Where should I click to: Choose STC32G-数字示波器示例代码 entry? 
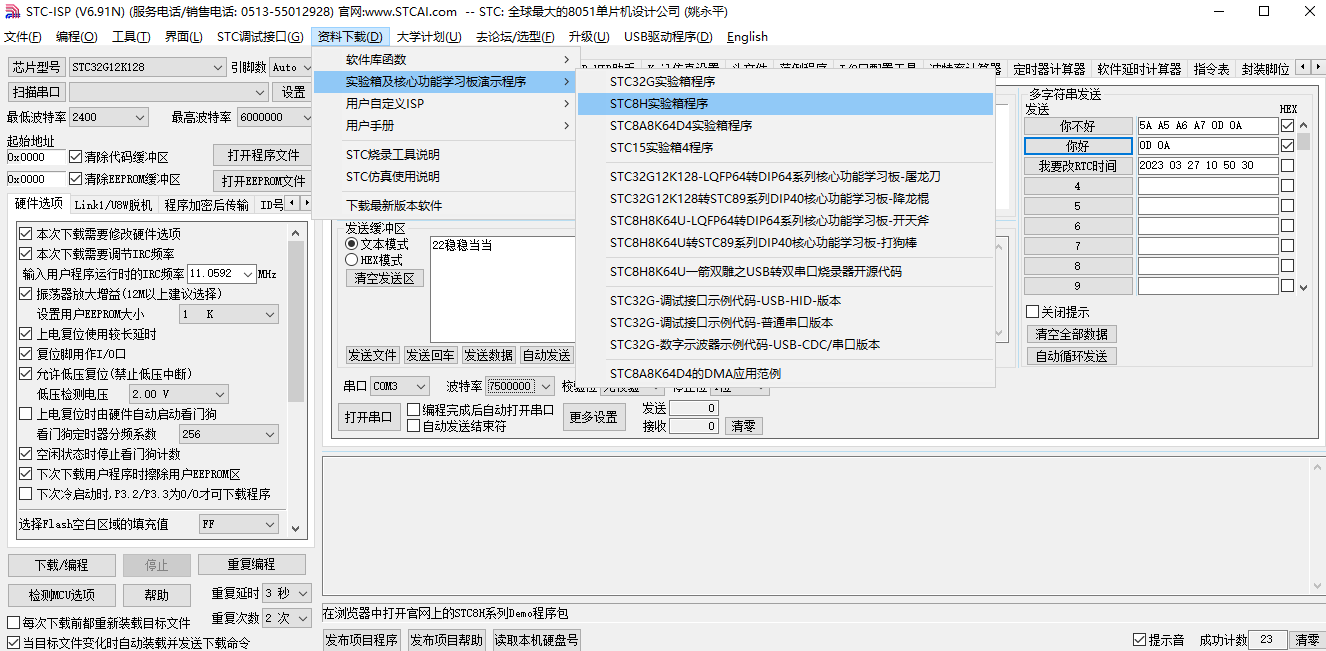(785, 345)
